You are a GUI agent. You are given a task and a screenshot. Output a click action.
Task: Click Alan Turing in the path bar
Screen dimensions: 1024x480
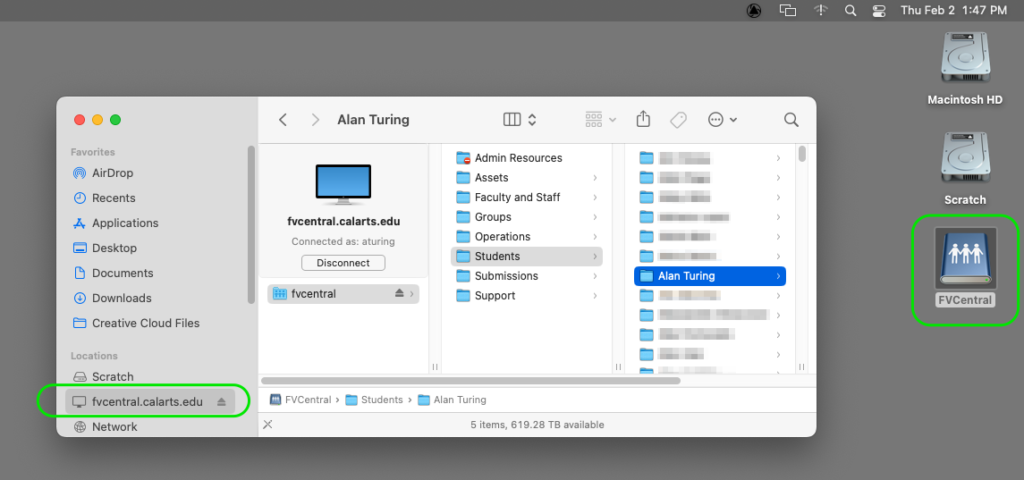tap(452, 400)
